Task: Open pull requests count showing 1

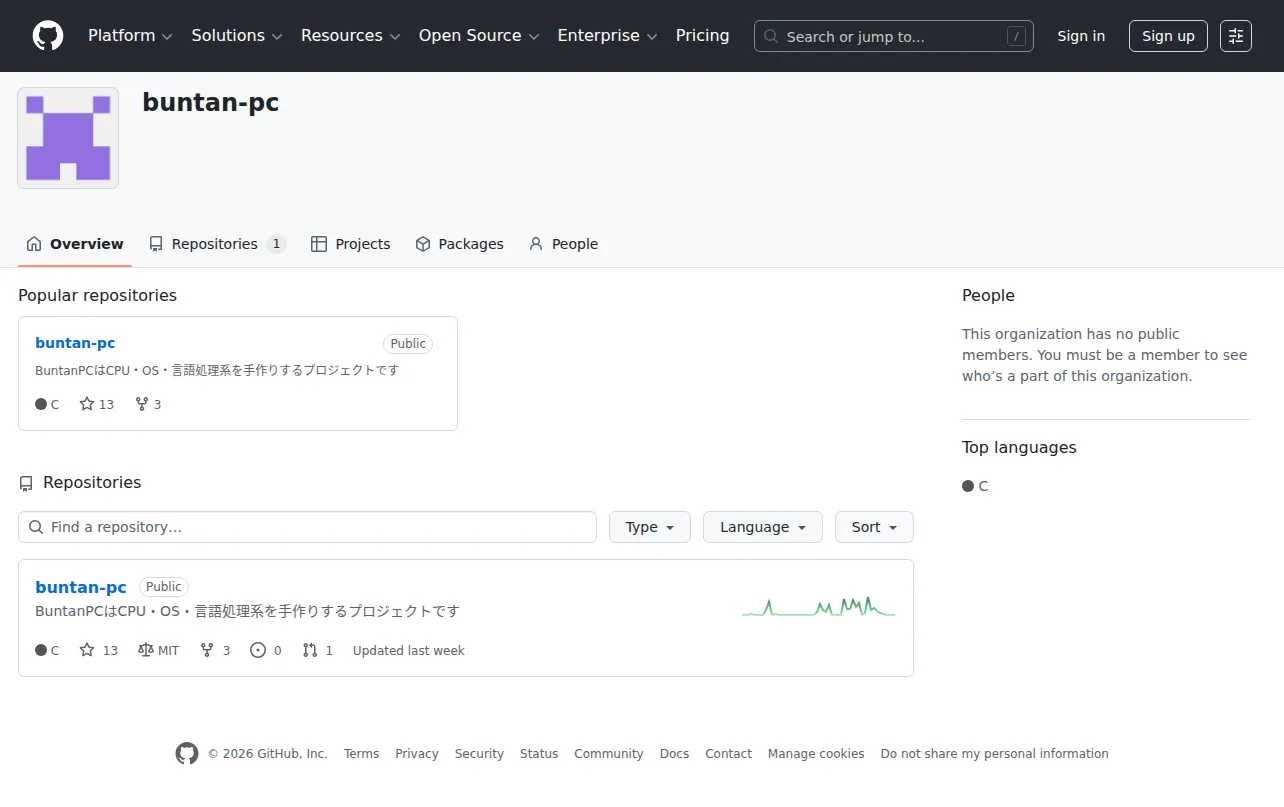Action: pyautogui.click(x=318, y=650)
